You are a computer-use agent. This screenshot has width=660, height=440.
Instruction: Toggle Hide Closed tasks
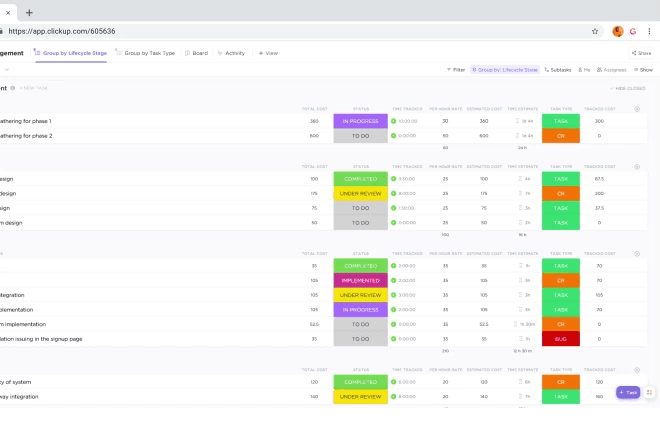point(628,88)
